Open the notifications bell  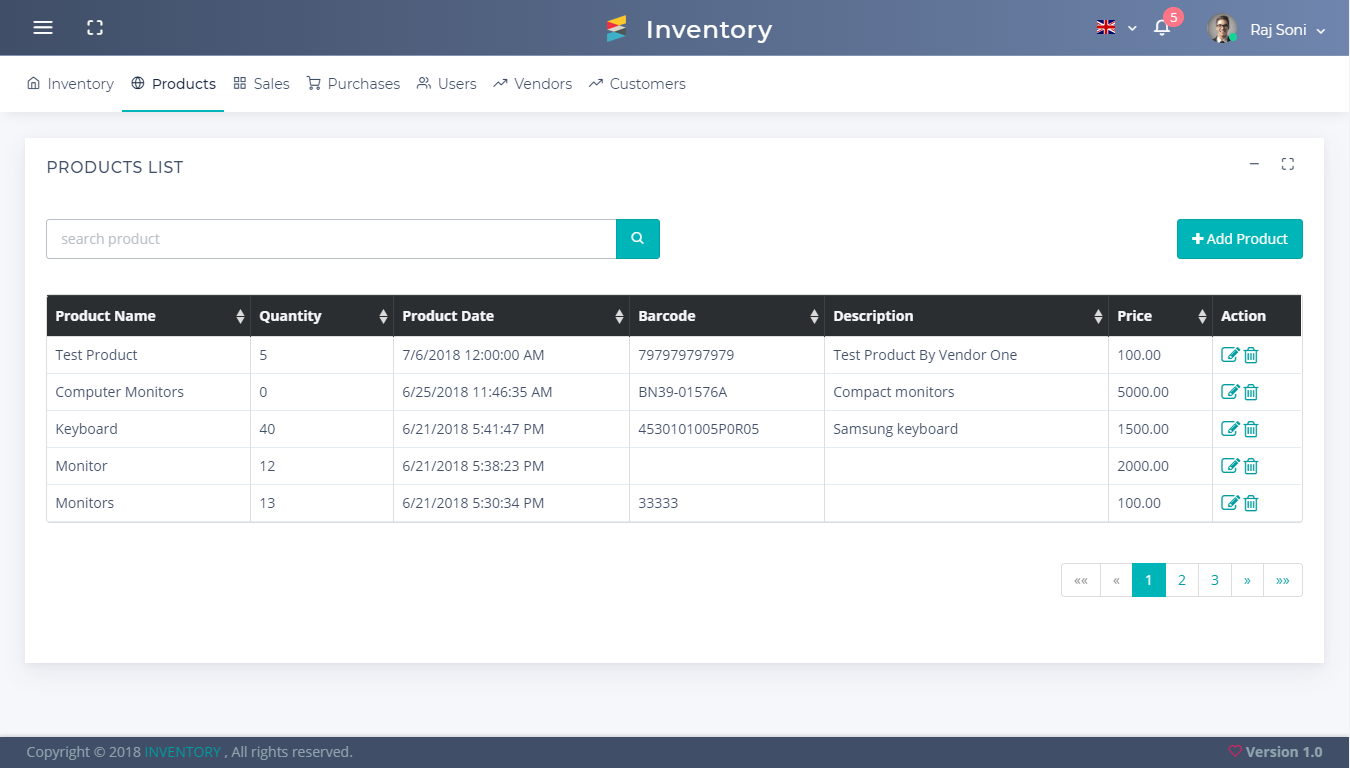(1162, 28)
